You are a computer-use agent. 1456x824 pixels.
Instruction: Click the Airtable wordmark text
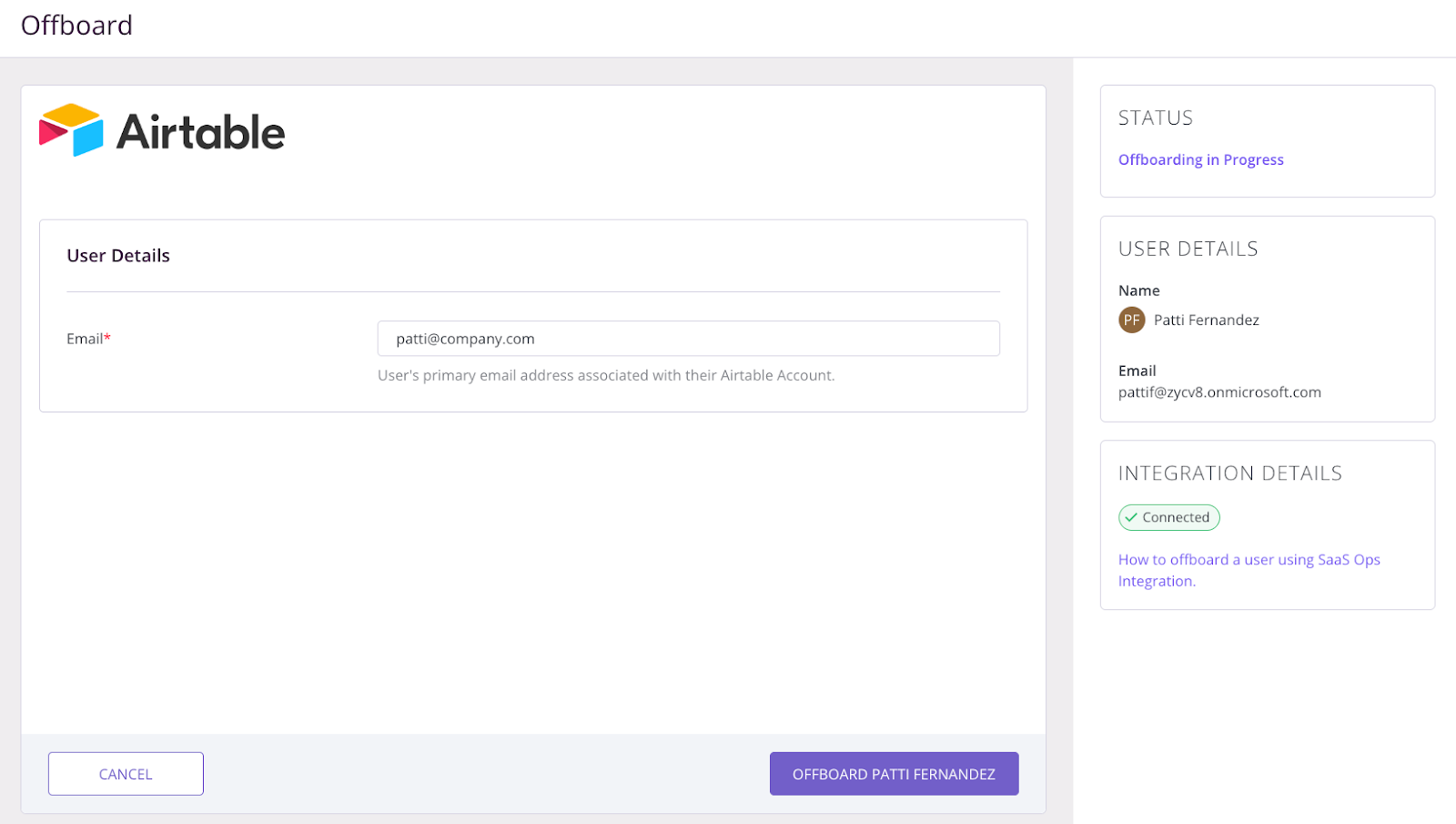tap(201, 132)
